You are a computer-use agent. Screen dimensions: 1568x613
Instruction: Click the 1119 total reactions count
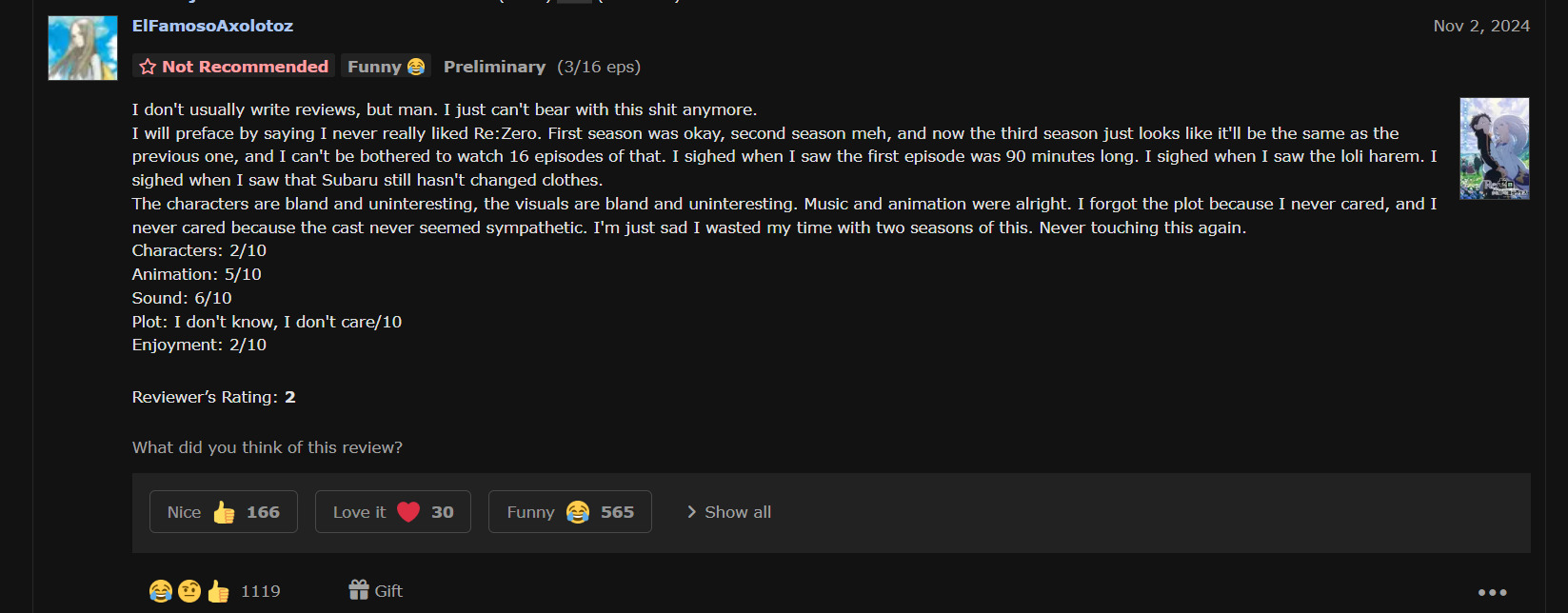260,591
